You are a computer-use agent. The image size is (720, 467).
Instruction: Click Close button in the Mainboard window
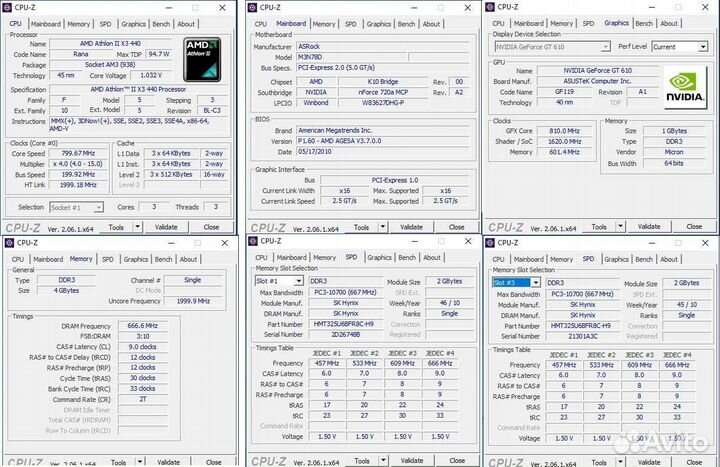tap(456, 227)
